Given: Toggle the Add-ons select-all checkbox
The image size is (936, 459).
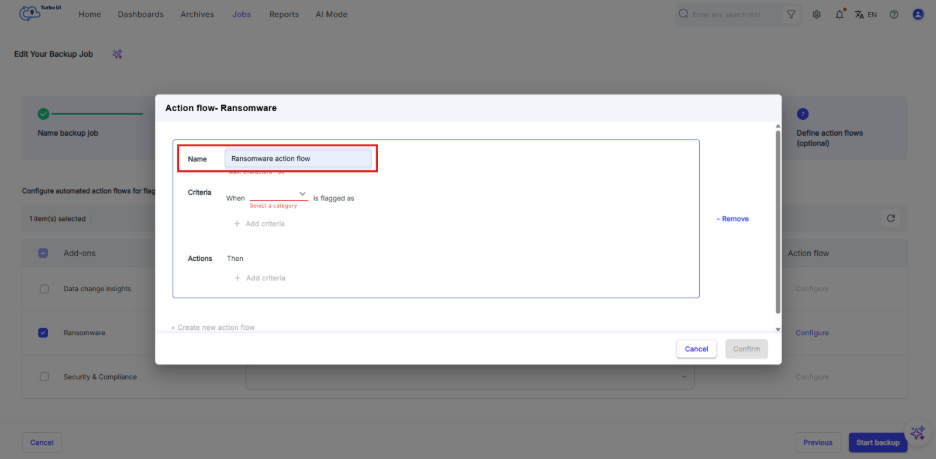Looking at the screenshot, I should tap(43, 253).
